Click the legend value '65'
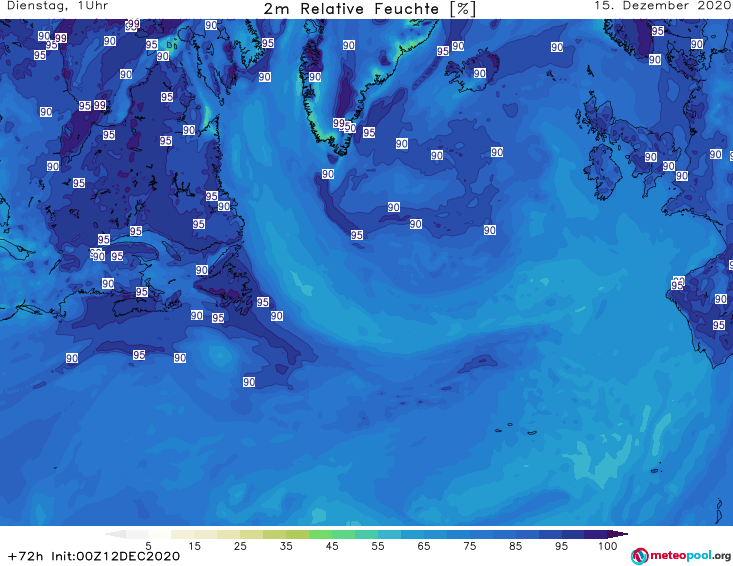 tap(424, 546)
